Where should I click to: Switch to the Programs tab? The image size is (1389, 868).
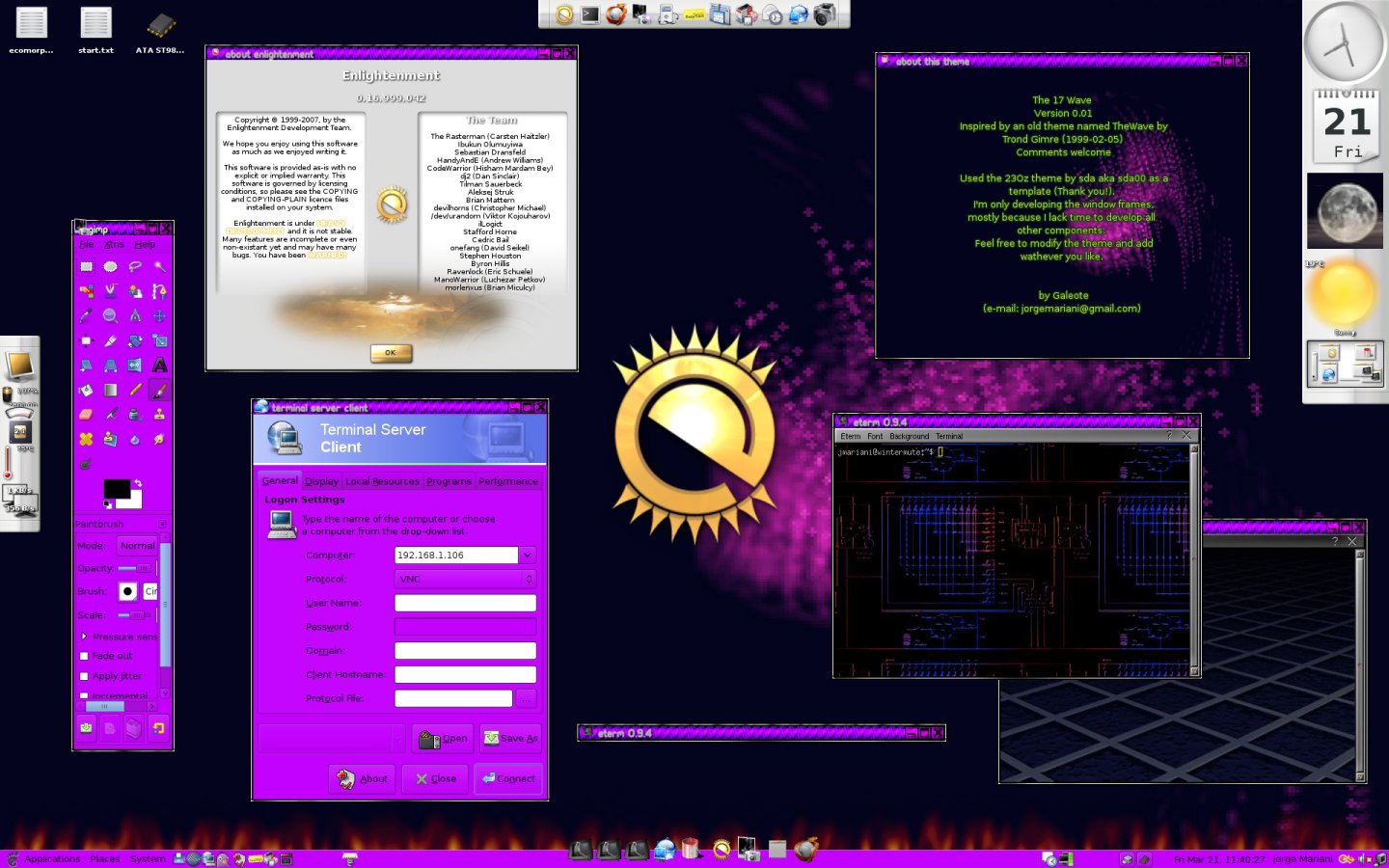coord(449,481)
